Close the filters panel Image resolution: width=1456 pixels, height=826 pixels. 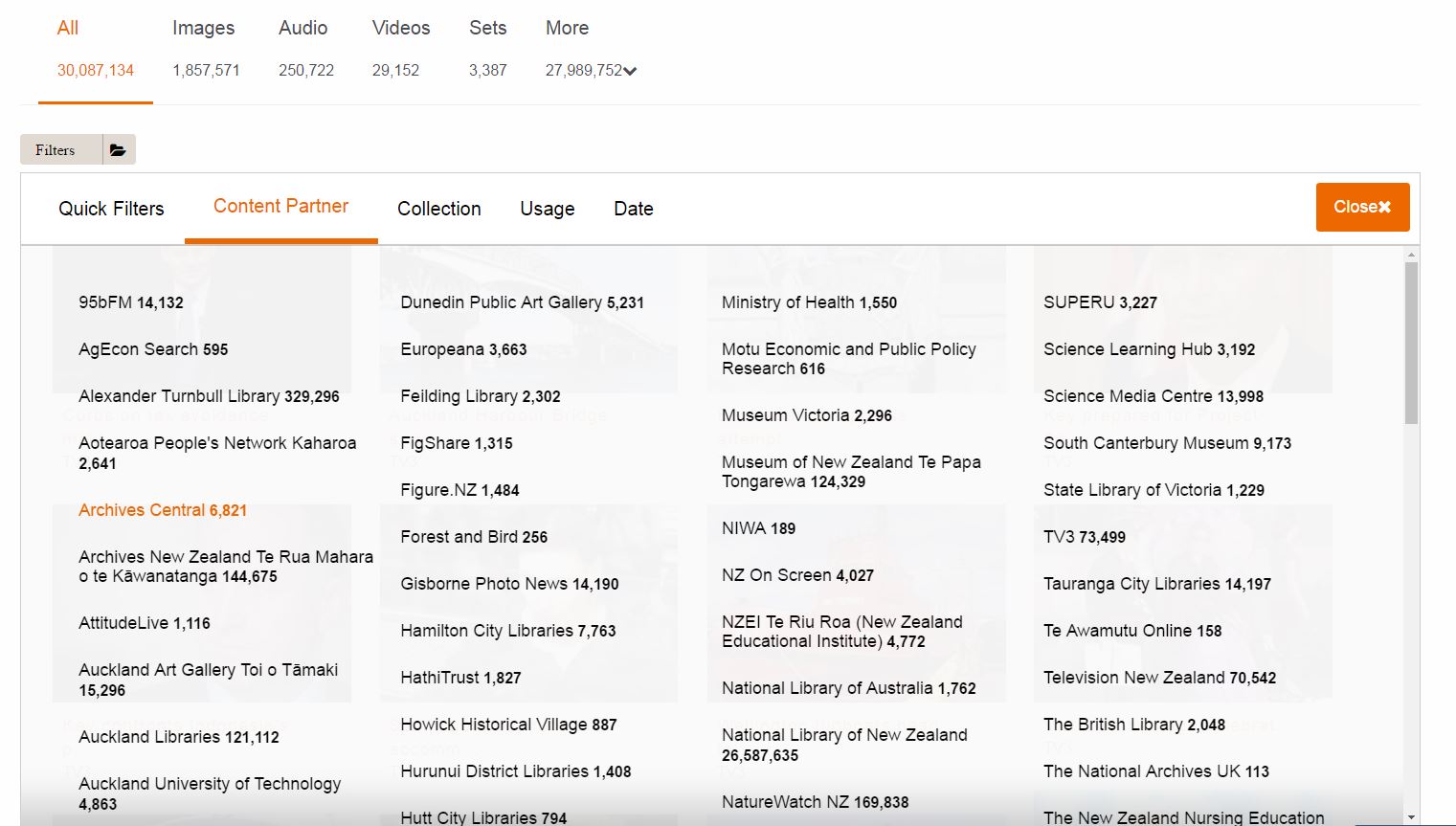[x=1362, y=207]
